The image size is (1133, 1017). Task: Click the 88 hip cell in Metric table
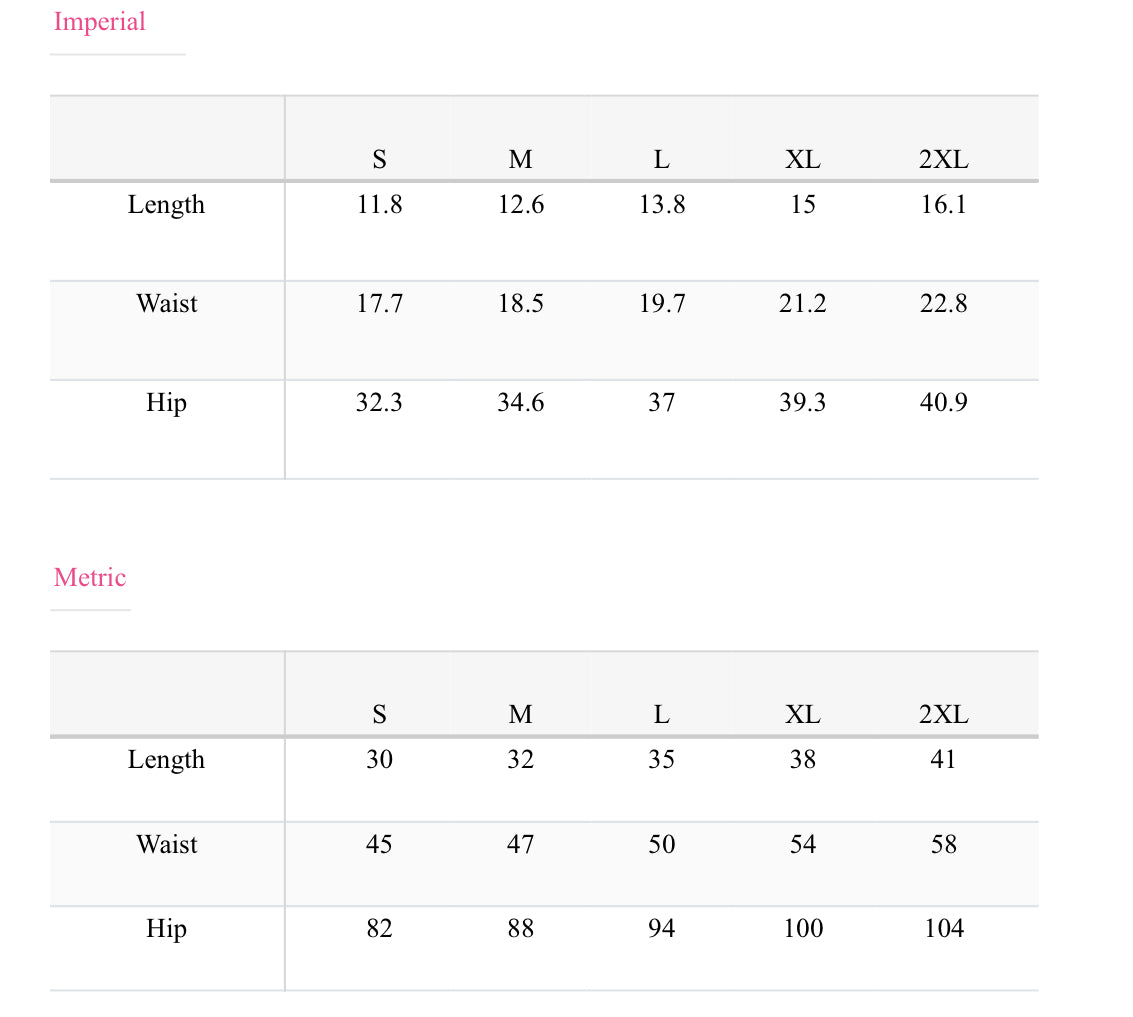[520, 929]
